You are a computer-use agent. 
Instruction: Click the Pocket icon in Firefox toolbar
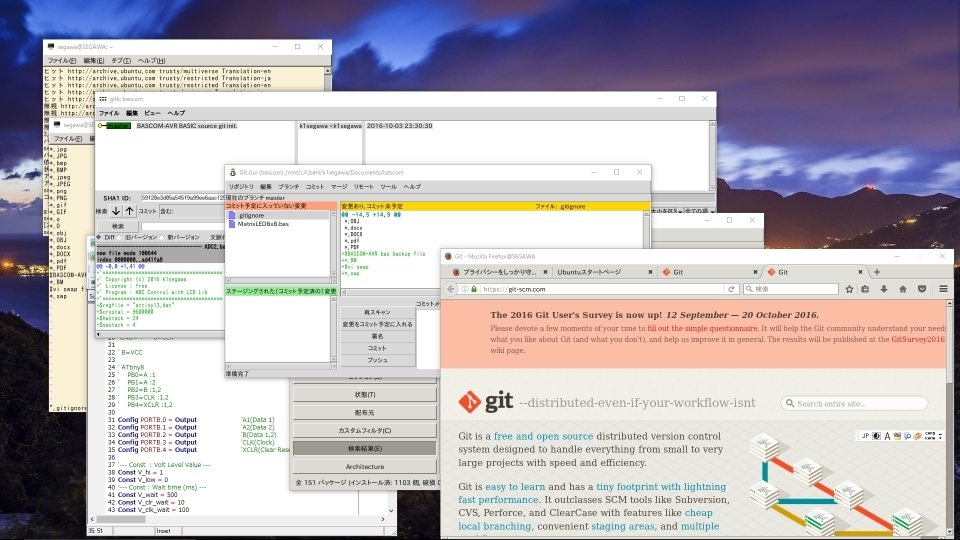click(x=922, y=289)
